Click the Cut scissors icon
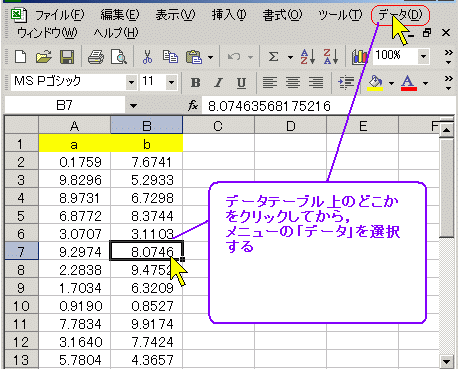 coord(147,57)
